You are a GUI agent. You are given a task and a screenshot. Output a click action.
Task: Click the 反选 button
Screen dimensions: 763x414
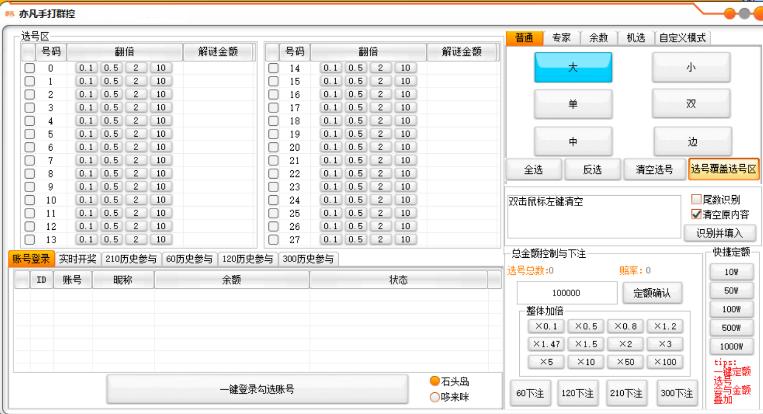pos(592,169)
